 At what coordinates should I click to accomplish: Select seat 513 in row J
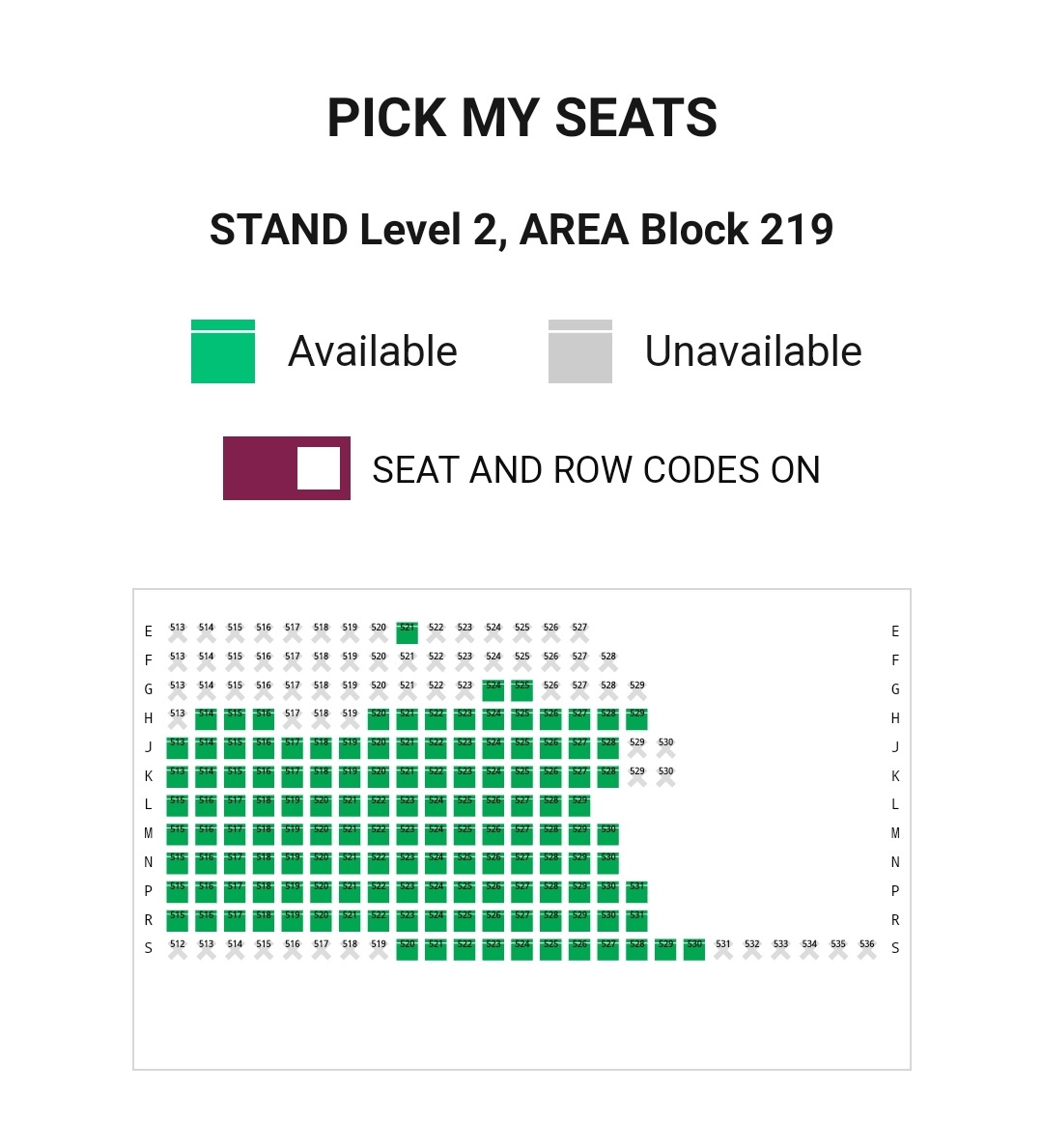177,748
